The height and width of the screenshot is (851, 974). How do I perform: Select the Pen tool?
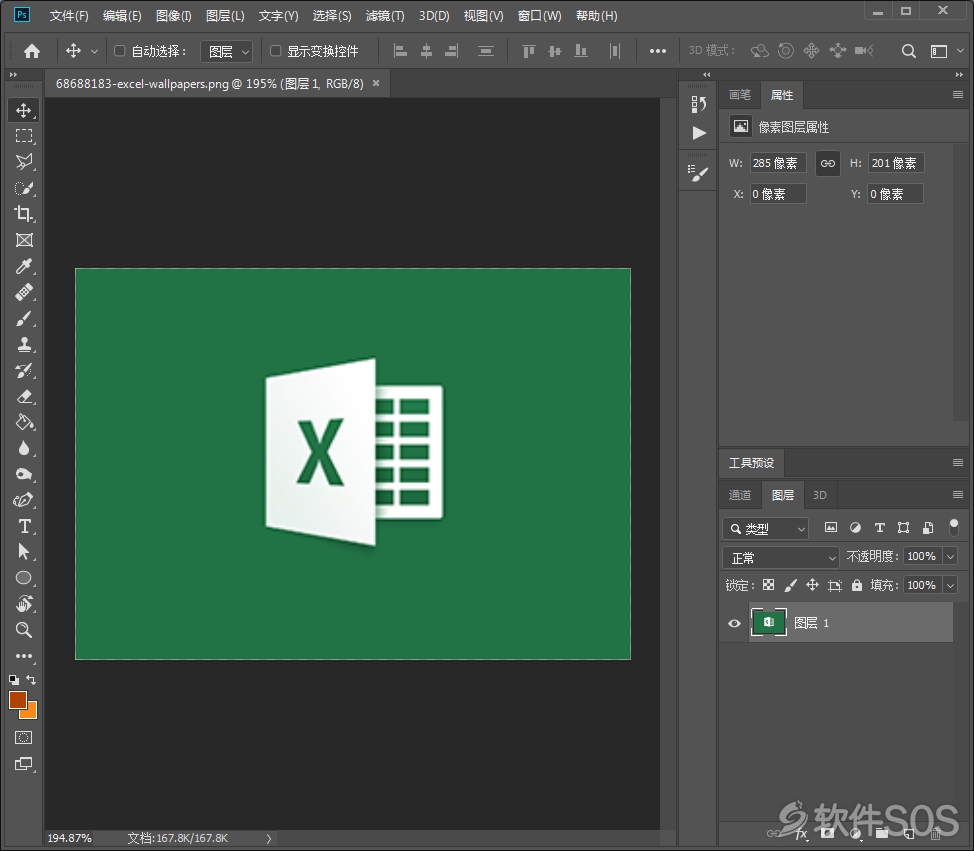tap(24, 500)
